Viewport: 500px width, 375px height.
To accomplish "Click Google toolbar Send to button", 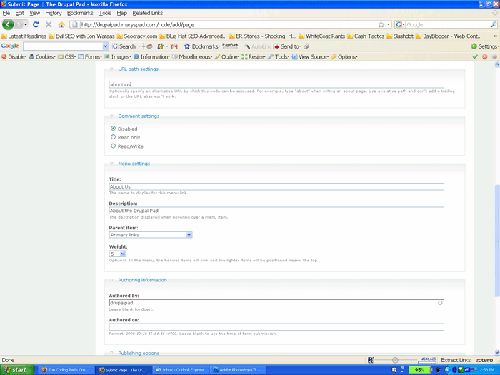I will pyautogui.click(x=287, y=46).
